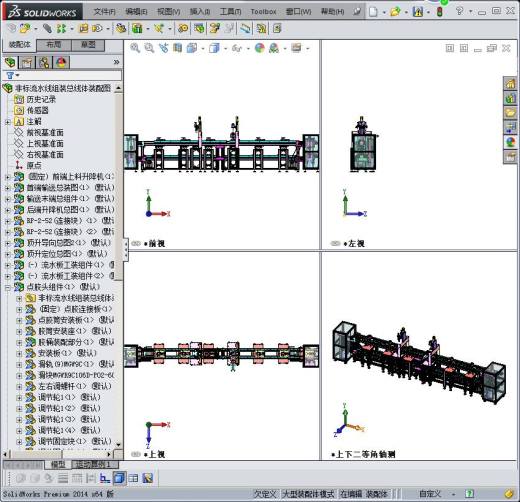Open the Toolbox menu
Screen dimensions: 520x502
pos(263,12)
